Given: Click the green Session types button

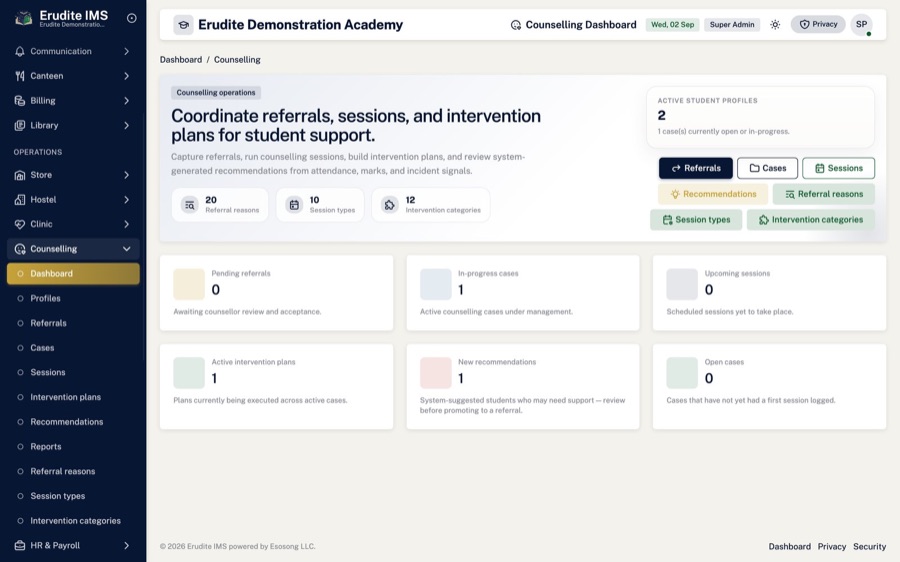Looking at the screenshot, I should (696, 220).
